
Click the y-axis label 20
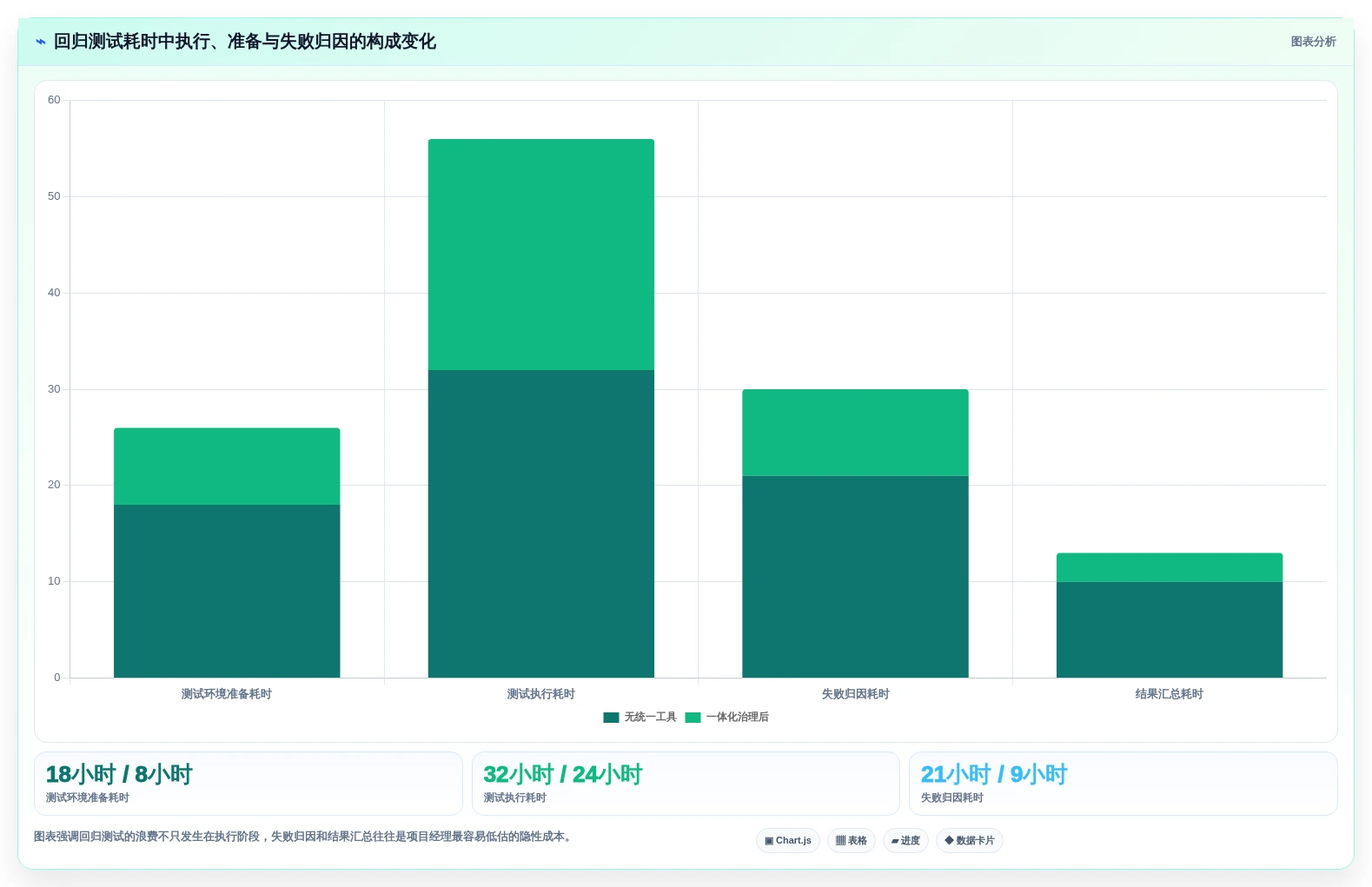pos(54,485)
